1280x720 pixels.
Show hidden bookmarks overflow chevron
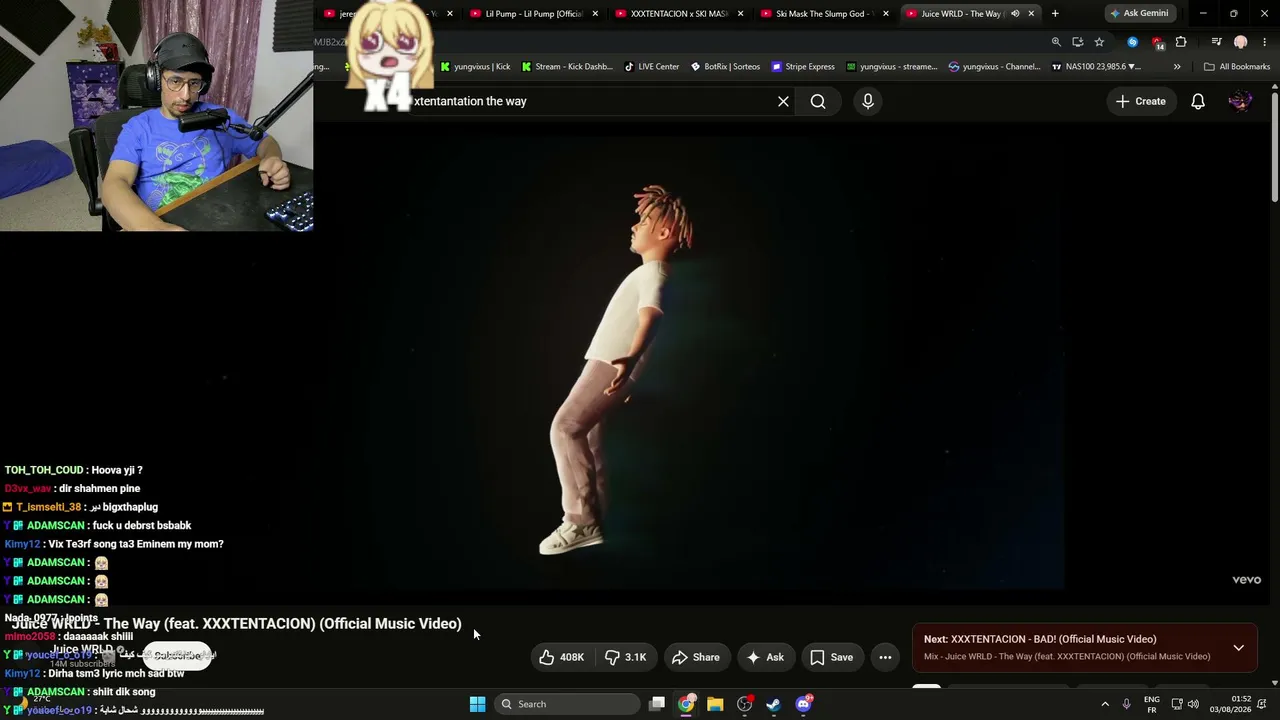pyautogui.click(x=1177, y=67)
